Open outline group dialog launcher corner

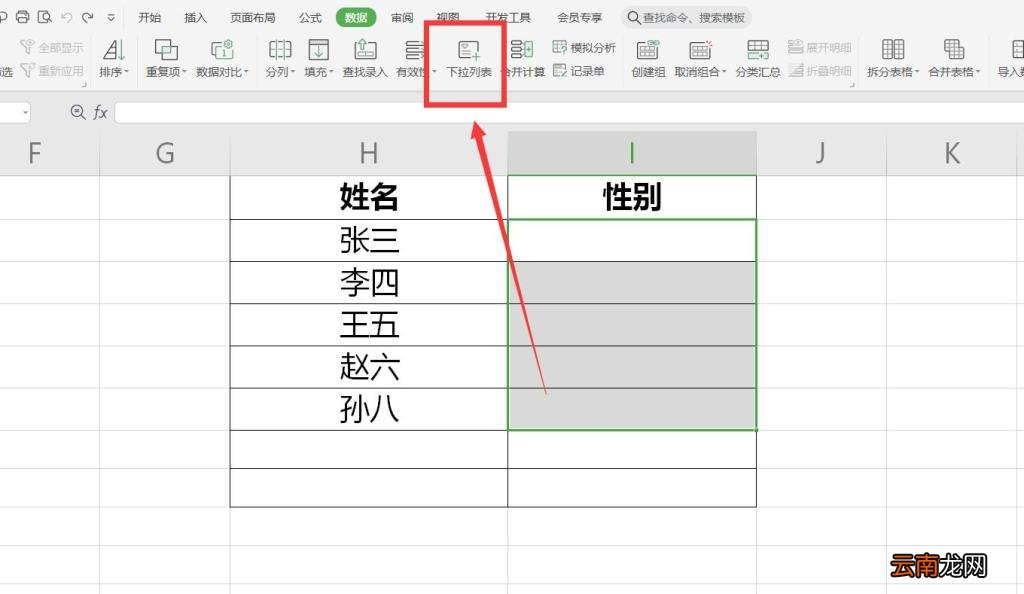[852, 85]
